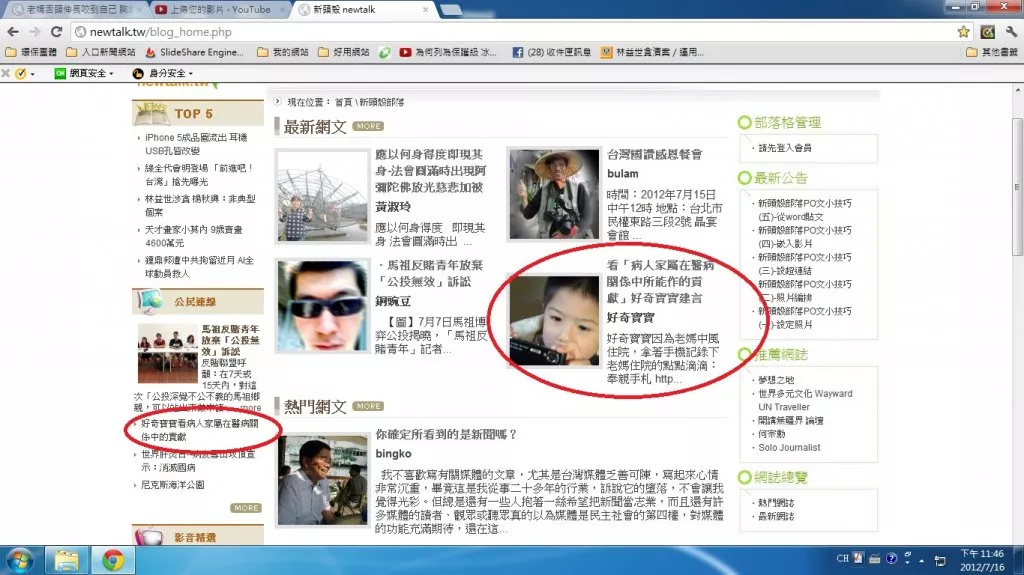The width and height of the screenshot is (1024, 575).
Task: Open the 你確定所看到的是新聞嗎 post
Action: click(446, 435)
